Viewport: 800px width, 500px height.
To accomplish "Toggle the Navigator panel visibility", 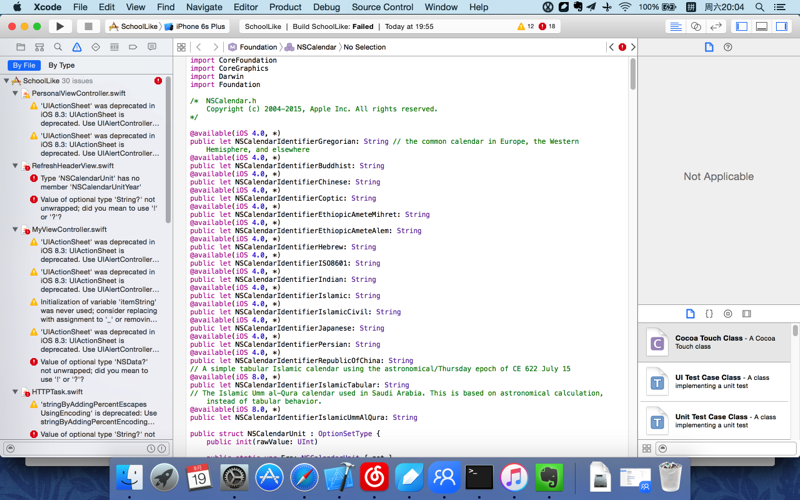I will point(741,27).
